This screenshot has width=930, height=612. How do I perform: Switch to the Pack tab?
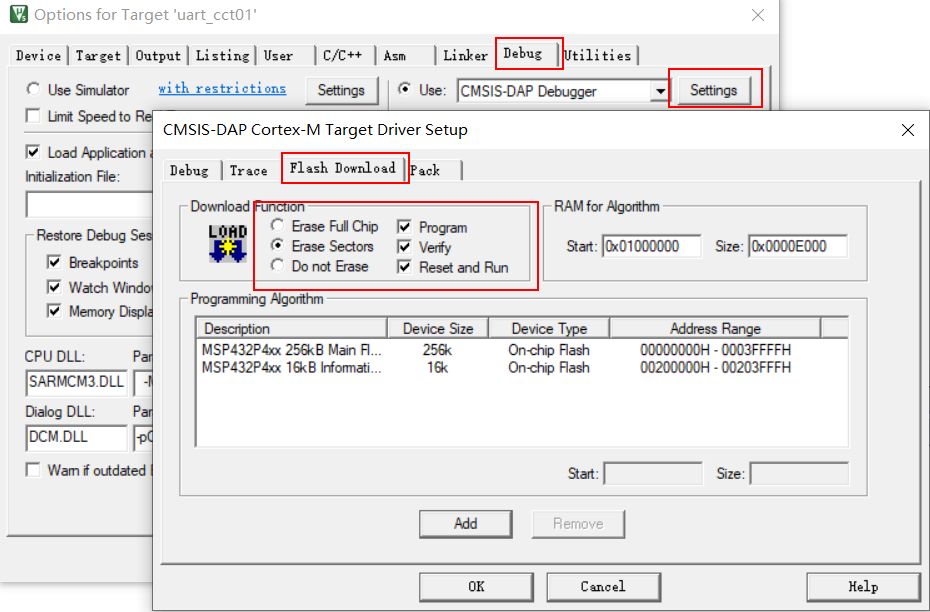(x=433, y=171)
